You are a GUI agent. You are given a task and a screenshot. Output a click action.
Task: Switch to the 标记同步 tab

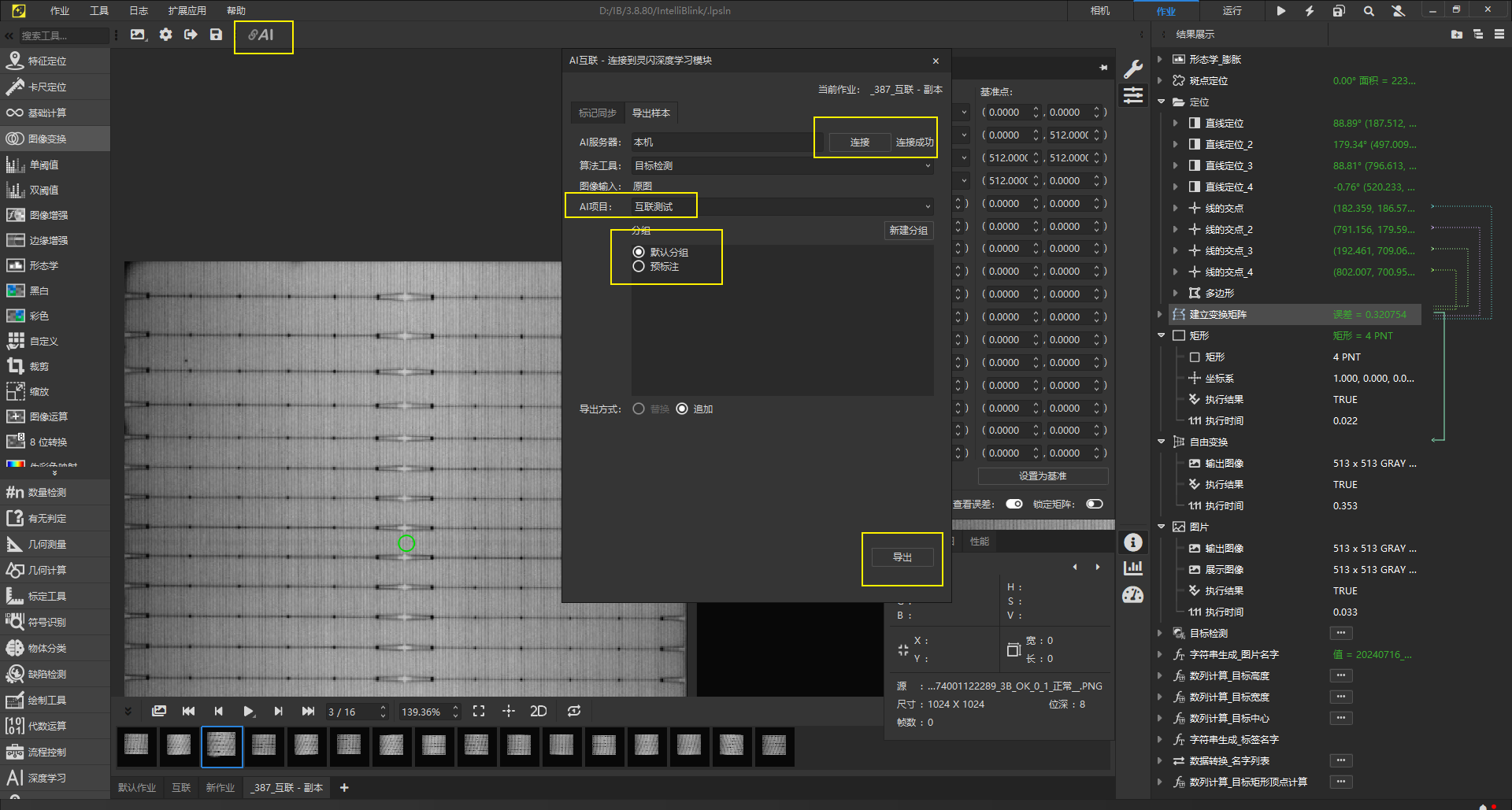pos(597,113)
